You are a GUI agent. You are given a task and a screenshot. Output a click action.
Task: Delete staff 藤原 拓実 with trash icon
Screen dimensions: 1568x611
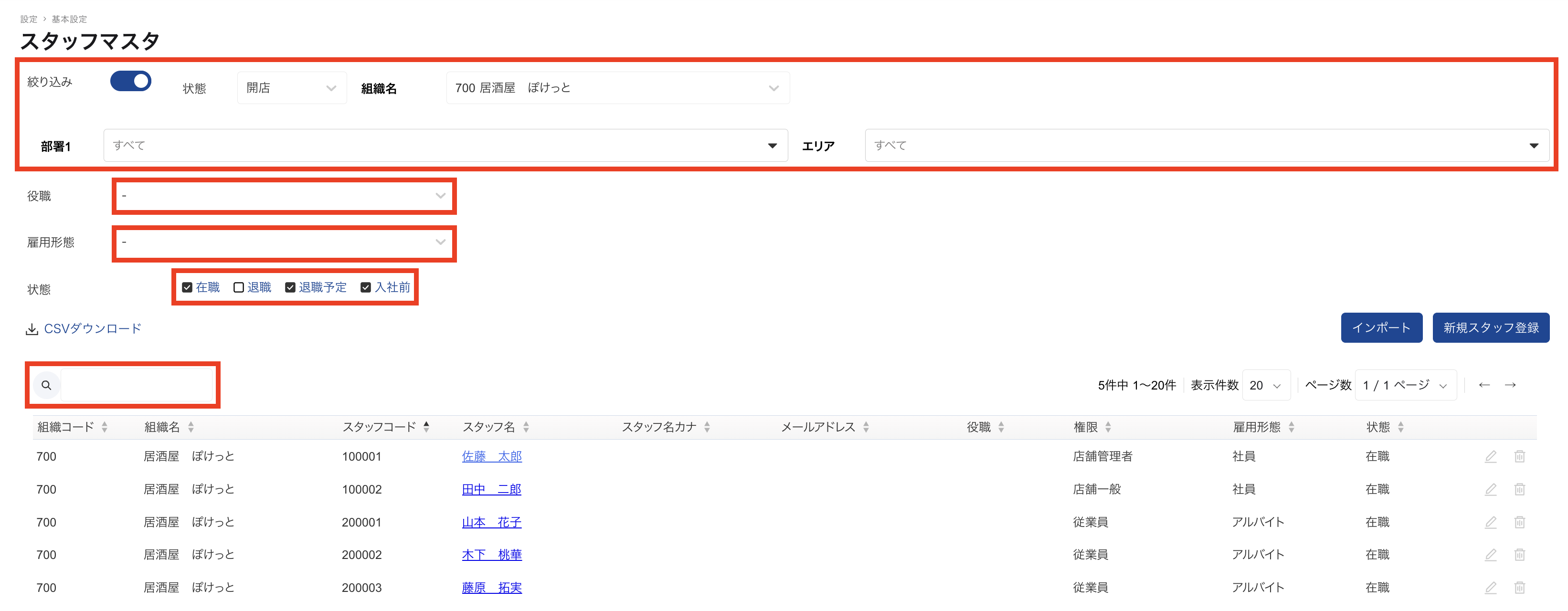click(1519, 588)
